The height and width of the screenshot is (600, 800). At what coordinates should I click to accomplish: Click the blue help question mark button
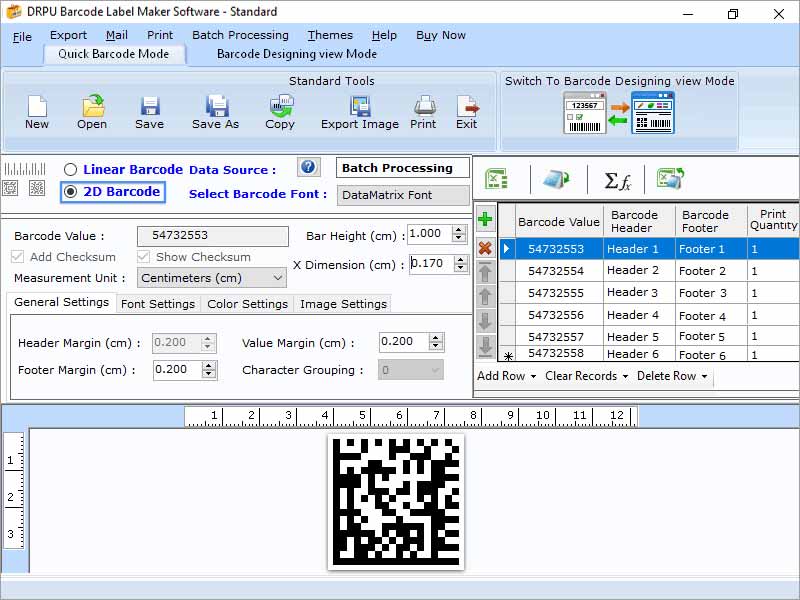coord(309,167)
